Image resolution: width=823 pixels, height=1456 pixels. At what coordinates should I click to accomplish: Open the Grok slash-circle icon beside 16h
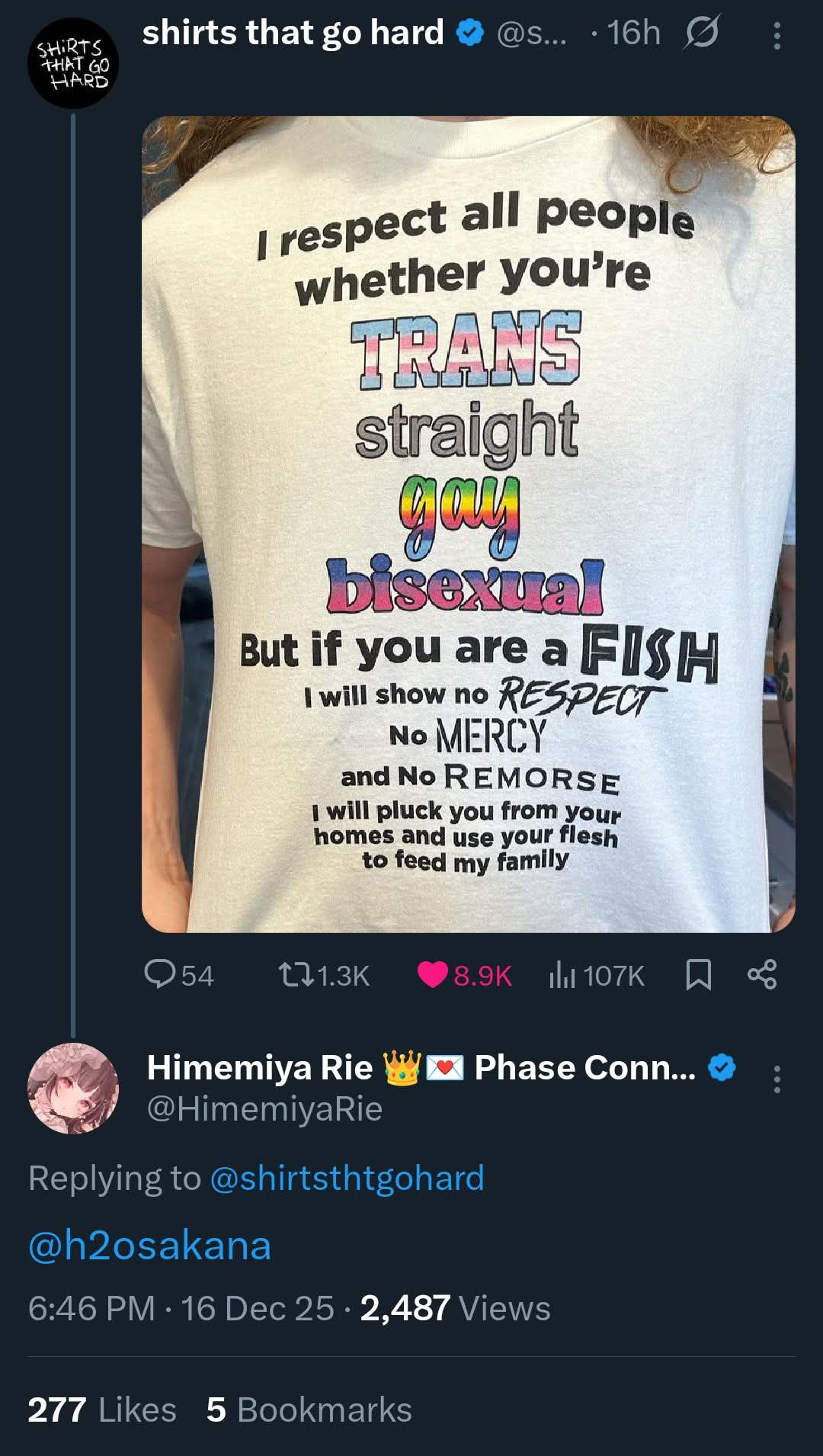click(x=701, y=33)
